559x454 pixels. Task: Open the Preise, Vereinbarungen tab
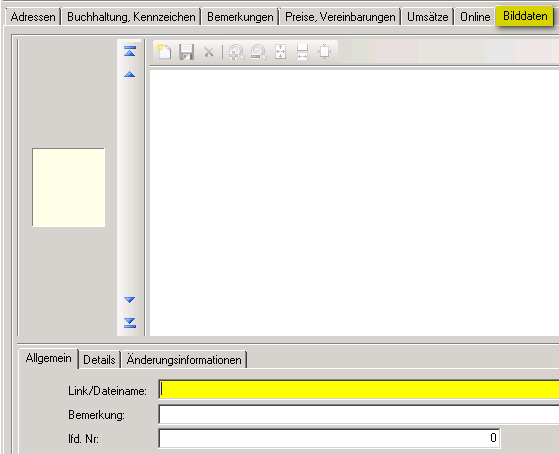click(x=340, y=17)
